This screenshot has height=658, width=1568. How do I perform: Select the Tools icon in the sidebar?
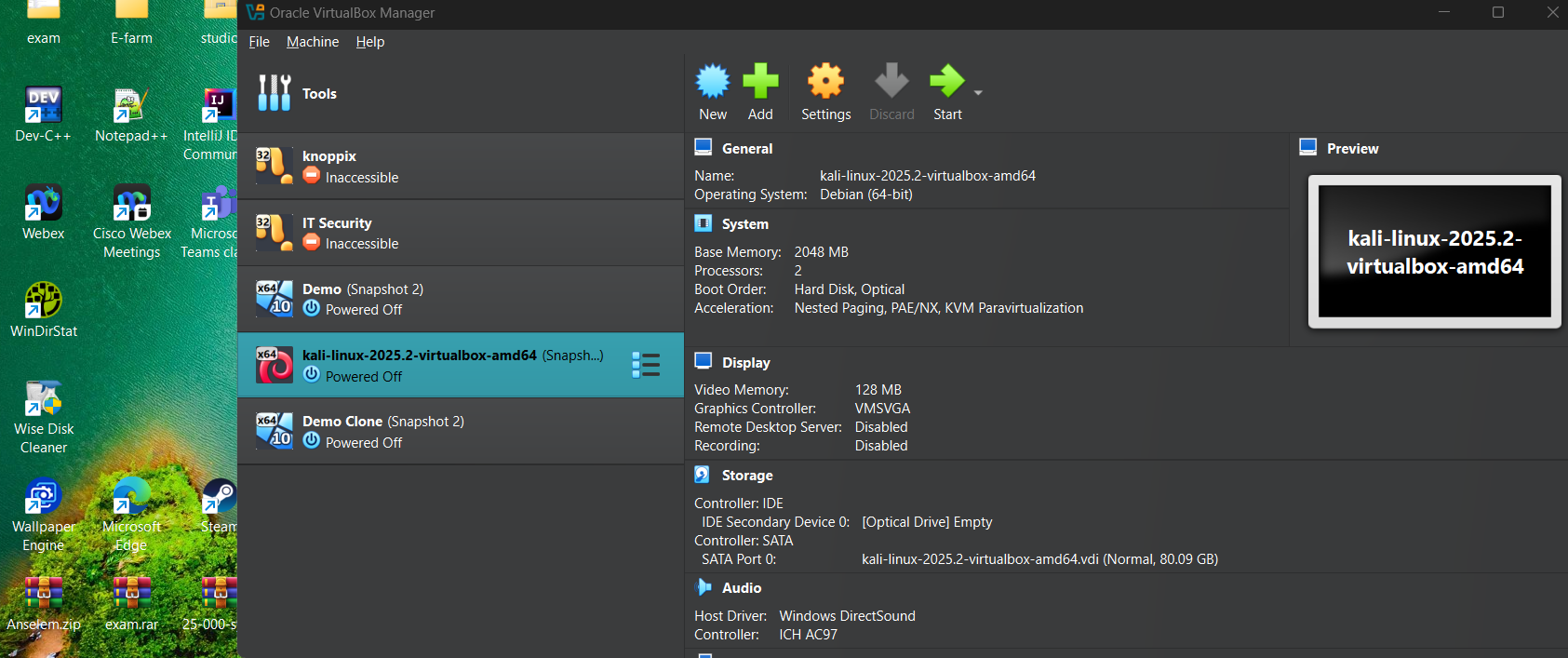[x=274, y=93]
